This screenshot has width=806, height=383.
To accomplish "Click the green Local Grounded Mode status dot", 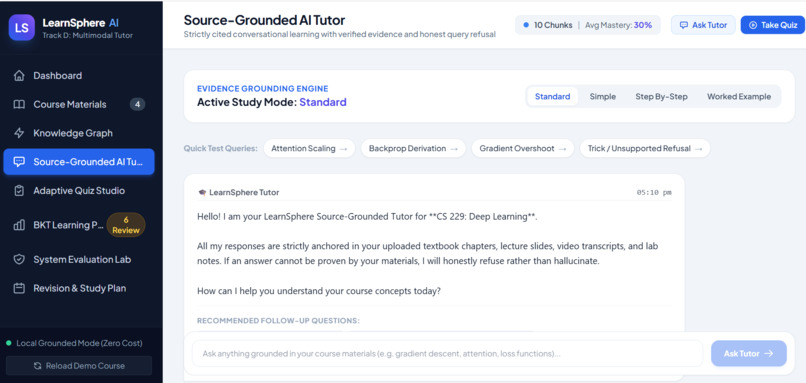I will (x=9, y=343).
